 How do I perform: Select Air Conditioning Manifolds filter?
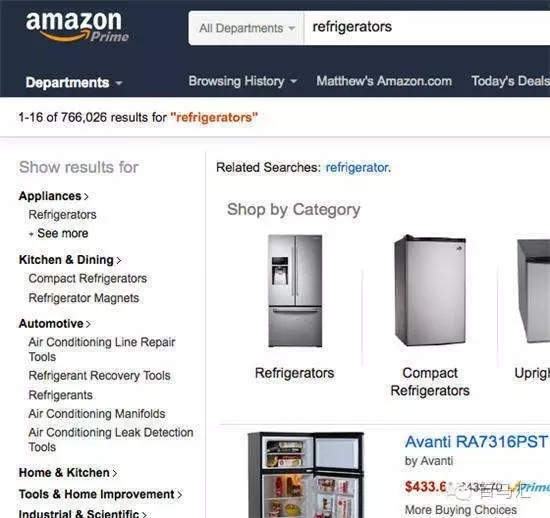pos(97,414)
